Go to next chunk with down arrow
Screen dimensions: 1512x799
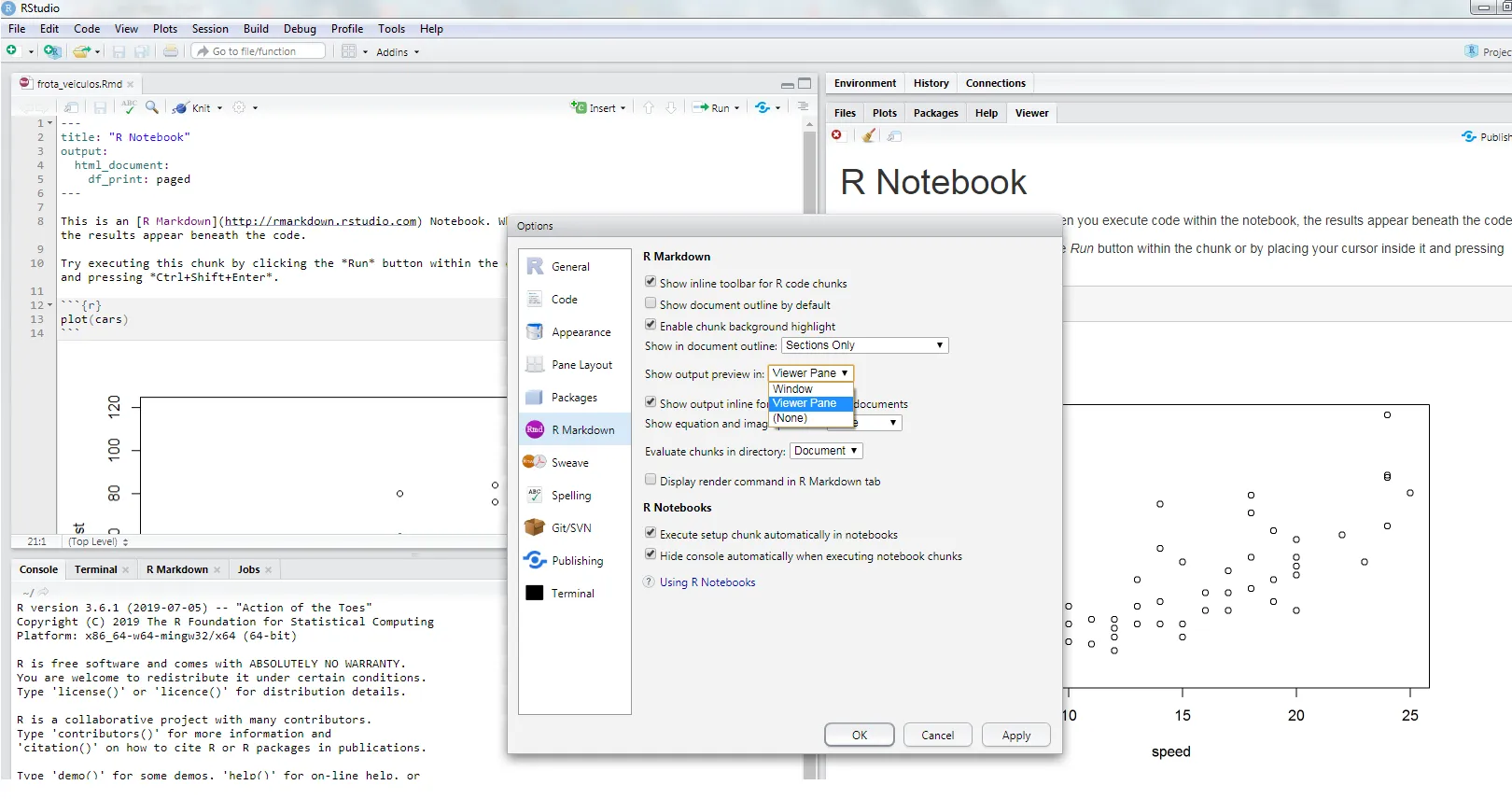(671, 107)
